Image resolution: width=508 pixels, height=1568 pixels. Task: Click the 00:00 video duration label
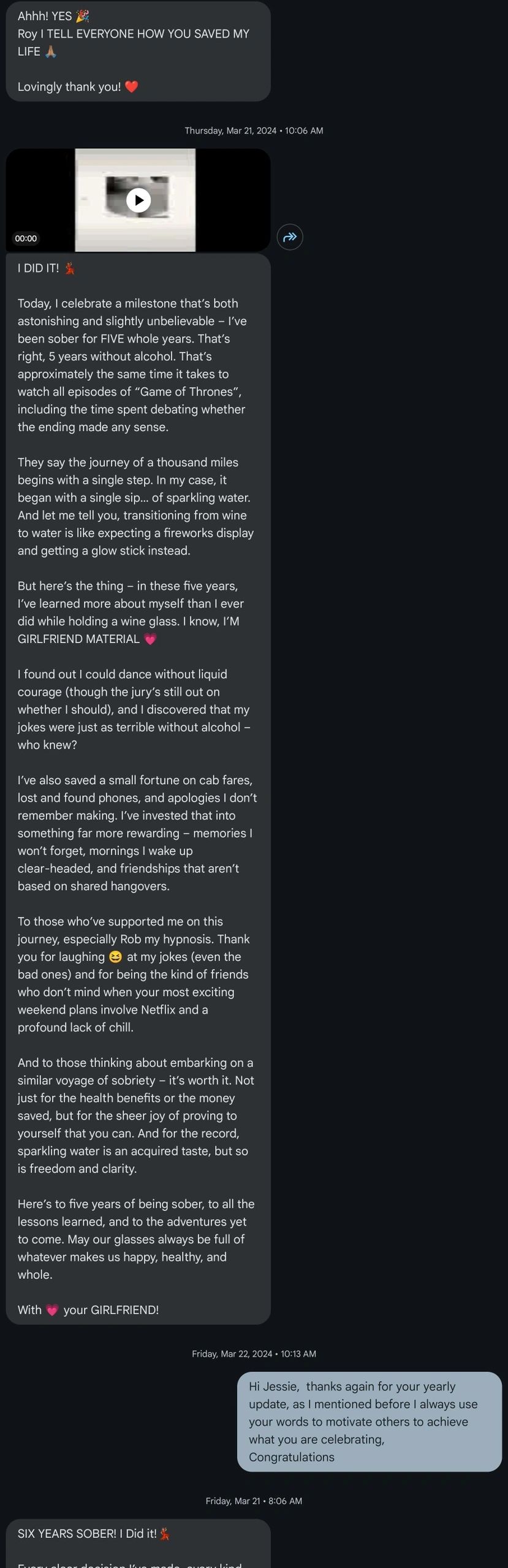[26, 238]
